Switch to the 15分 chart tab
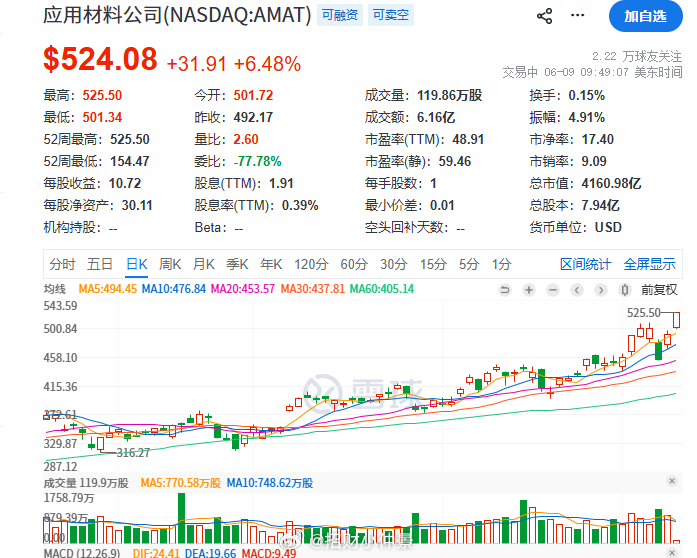 tap(433, 264)
